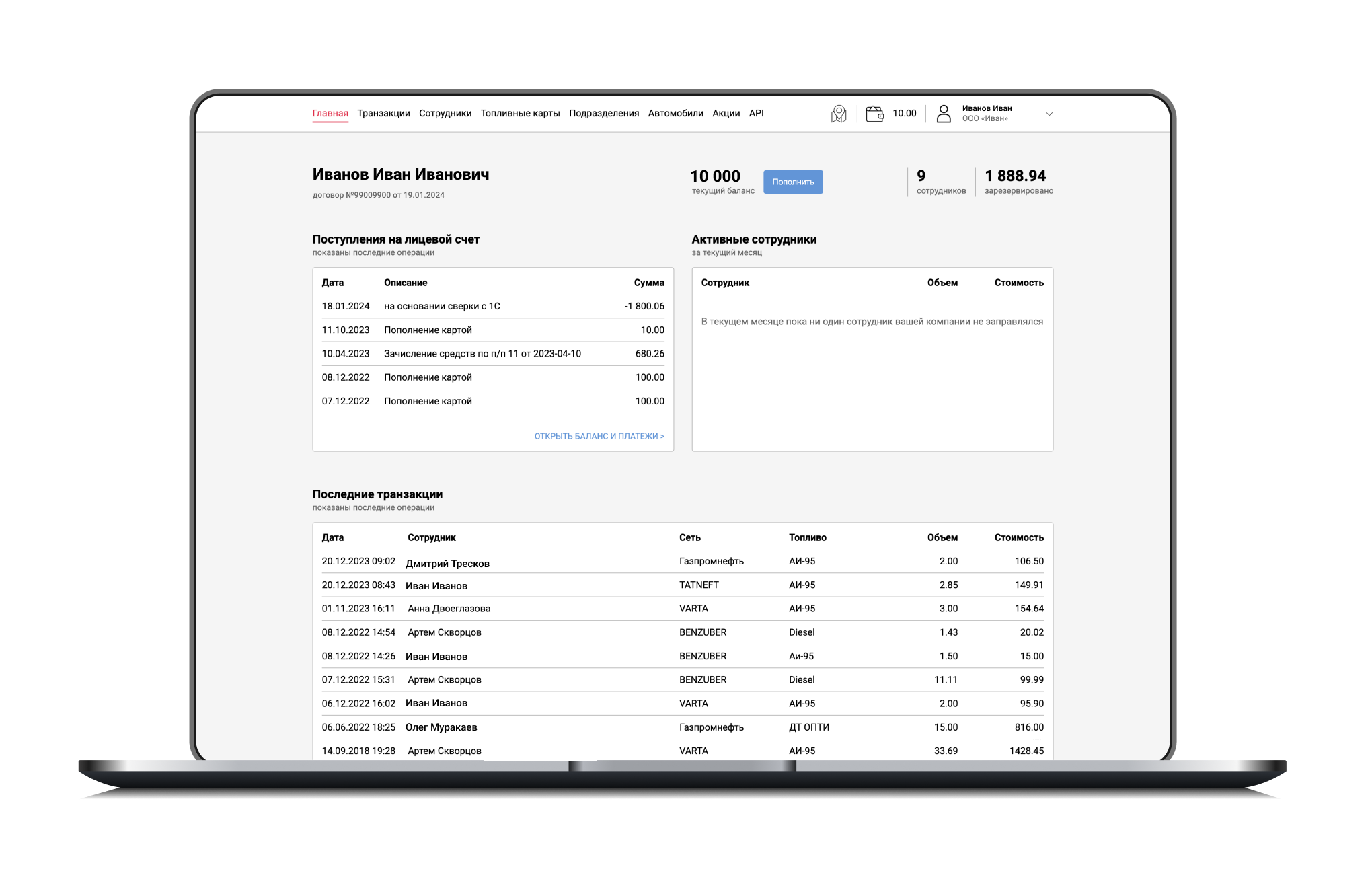The height and width of the screenshot is (892, 1372).
Task: Click the Анна Двоеглазова transaction entry
Action: (x=449, y=609)
